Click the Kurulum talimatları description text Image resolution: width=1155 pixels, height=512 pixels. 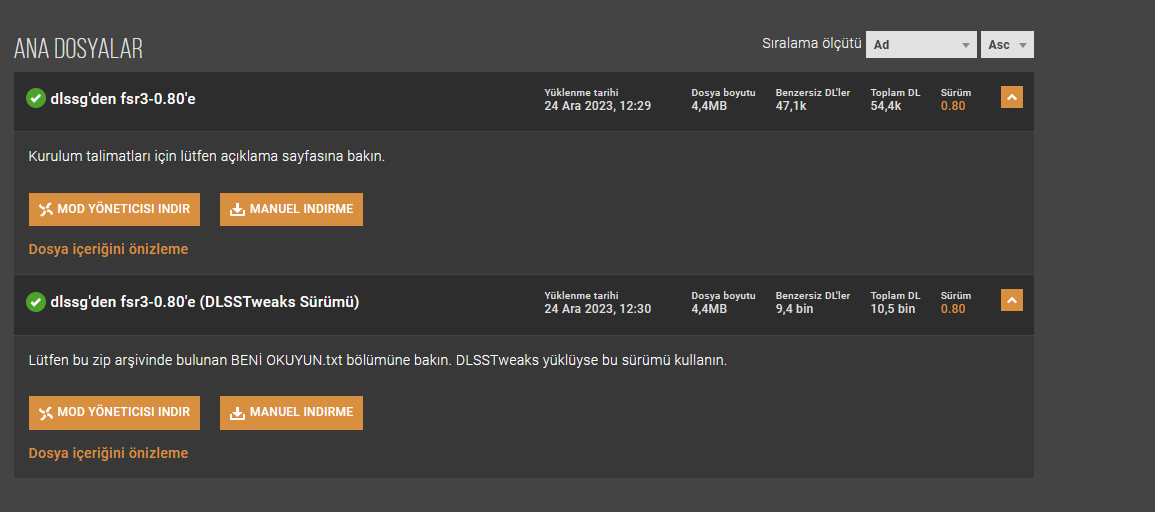click(207, 157)
